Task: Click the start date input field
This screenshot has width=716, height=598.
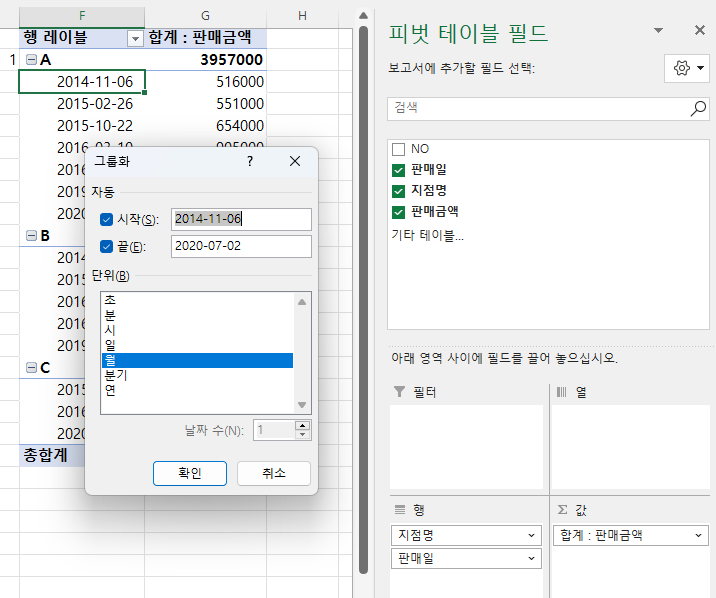Action: pyautogui.click(x=241, y=219)
